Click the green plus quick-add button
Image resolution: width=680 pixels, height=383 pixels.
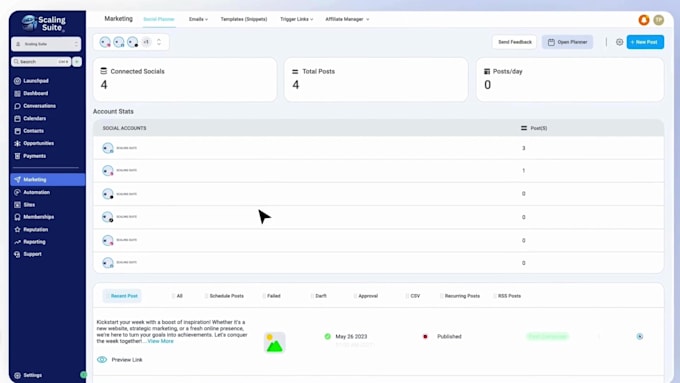pyautogui.click(x=77, y=62)
